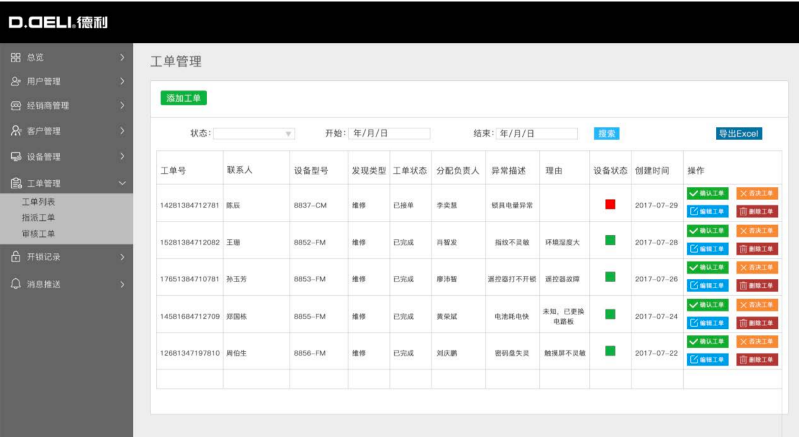Click device model 8853-FM cell
Screen dimensions: 799x439
point(310,279)
